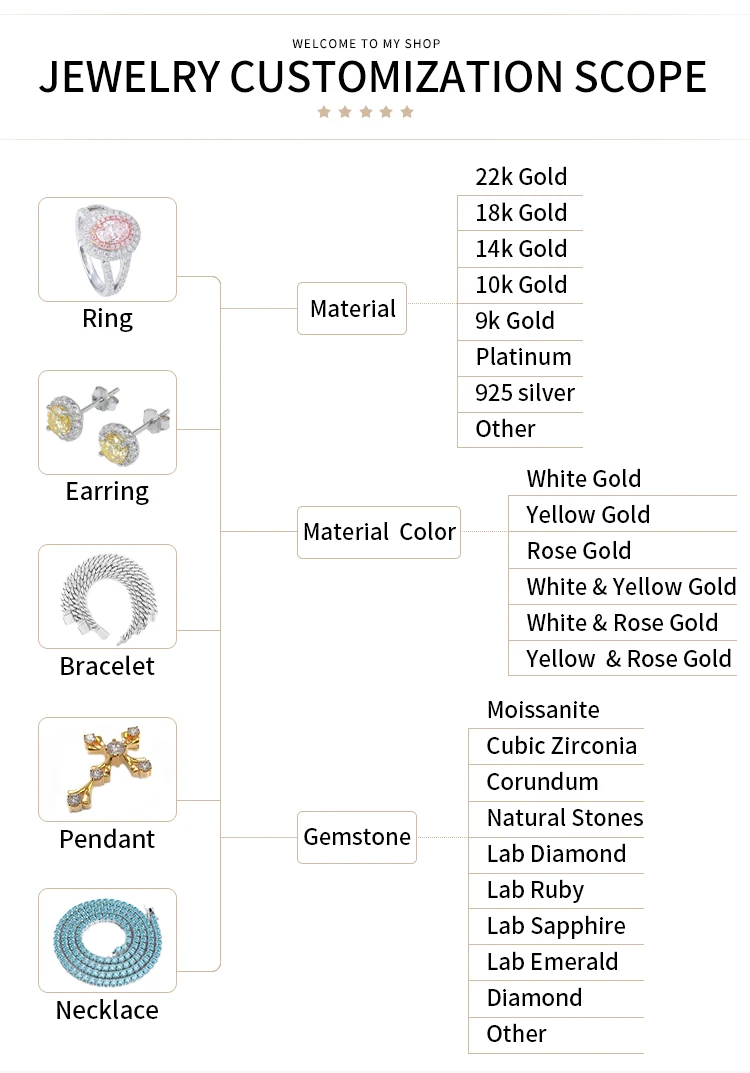Pick 925 silver material option
750x1073 pixels.
525,393
